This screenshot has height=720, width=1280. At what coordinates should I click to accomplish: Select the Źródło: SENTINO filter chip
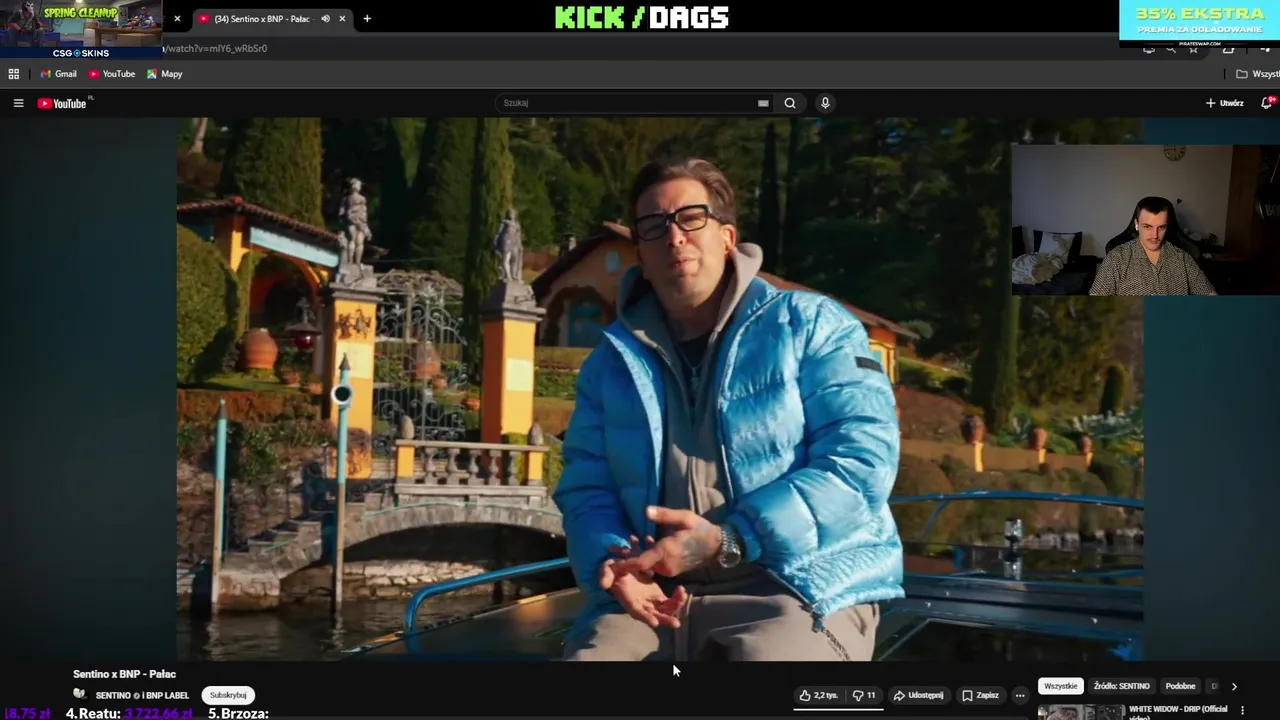1121,686
